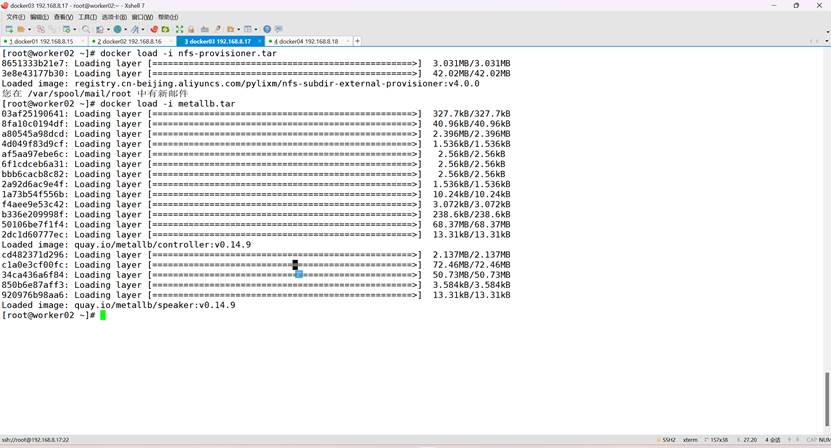Open the 帮助(H) menu
This screenshot has height=448, width=831.
coord(168,17)
